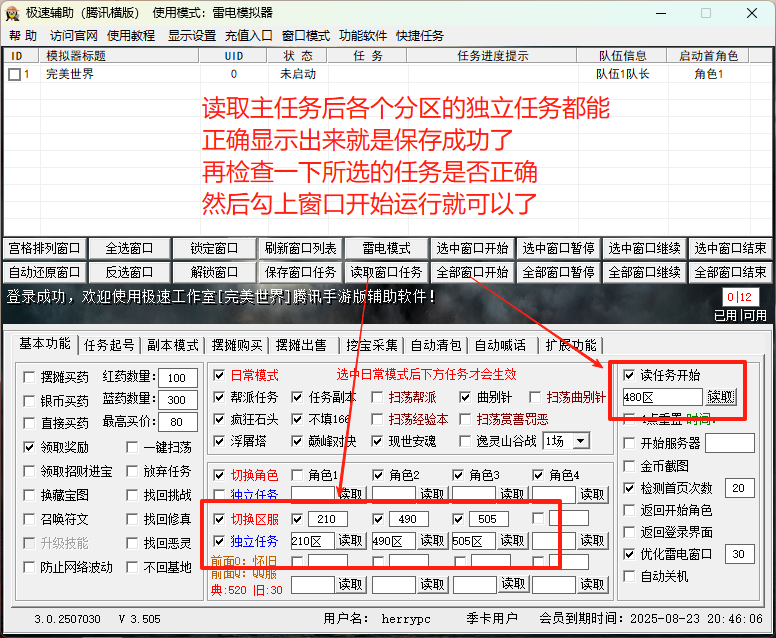Screen dimensions: 776x638
Task: Click the 选中窗口暂停 button
Action: coord(558,248)
